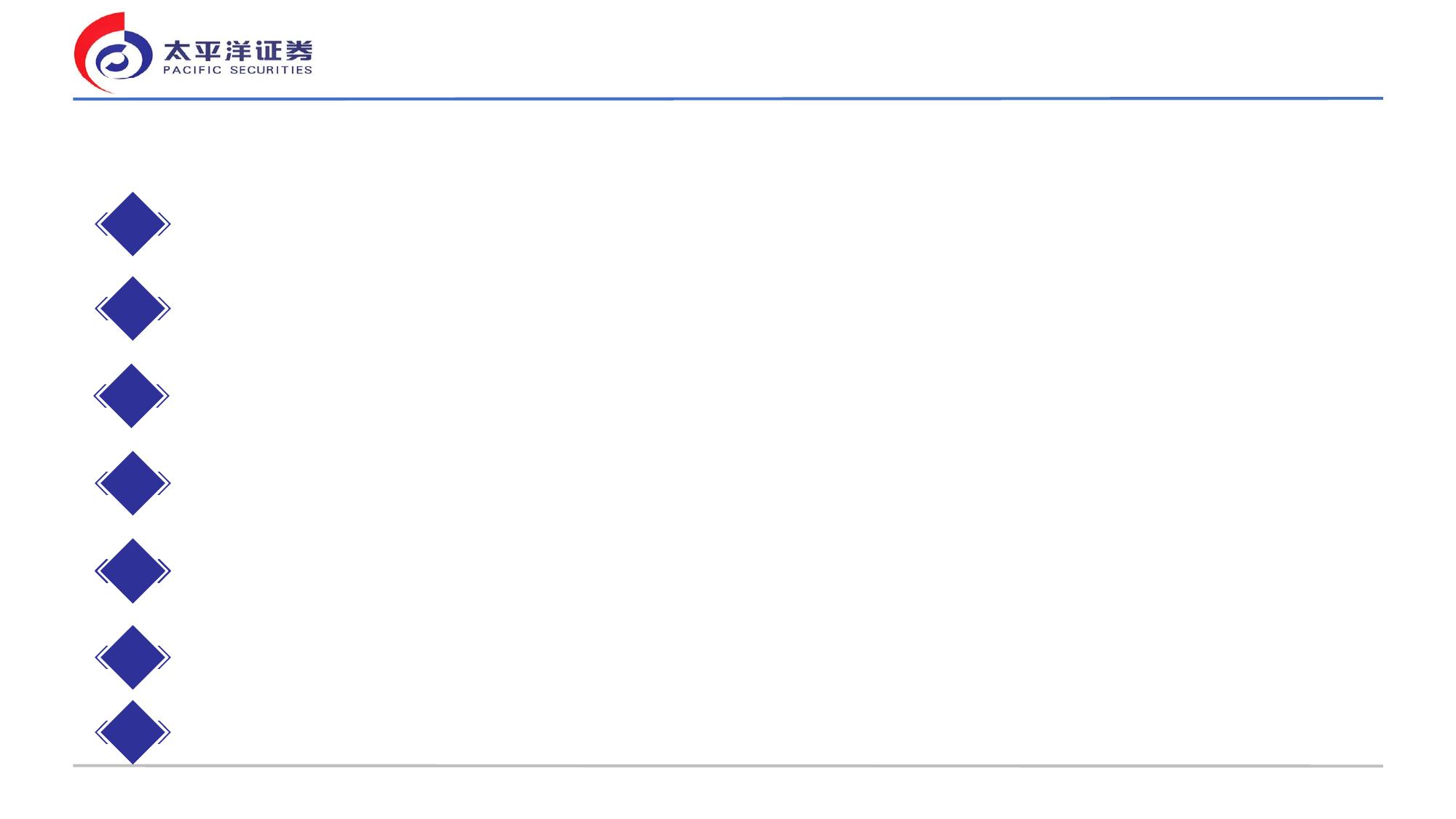The image size is (1456, 819).
Task: Click the Pacific Securities emblem logo
Action: tap(114, 53)
